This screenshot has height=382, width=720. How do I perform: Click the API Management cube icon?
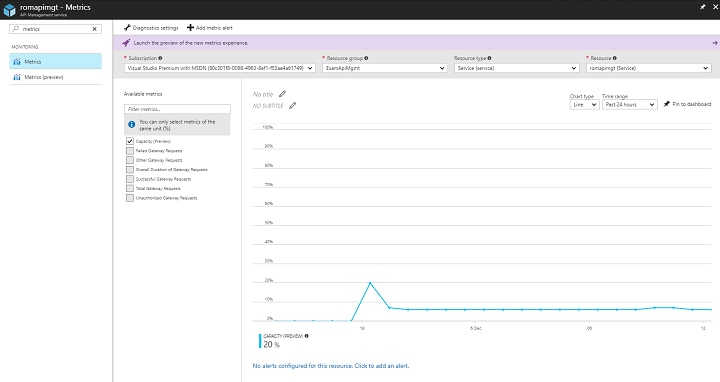click(9, 10)
